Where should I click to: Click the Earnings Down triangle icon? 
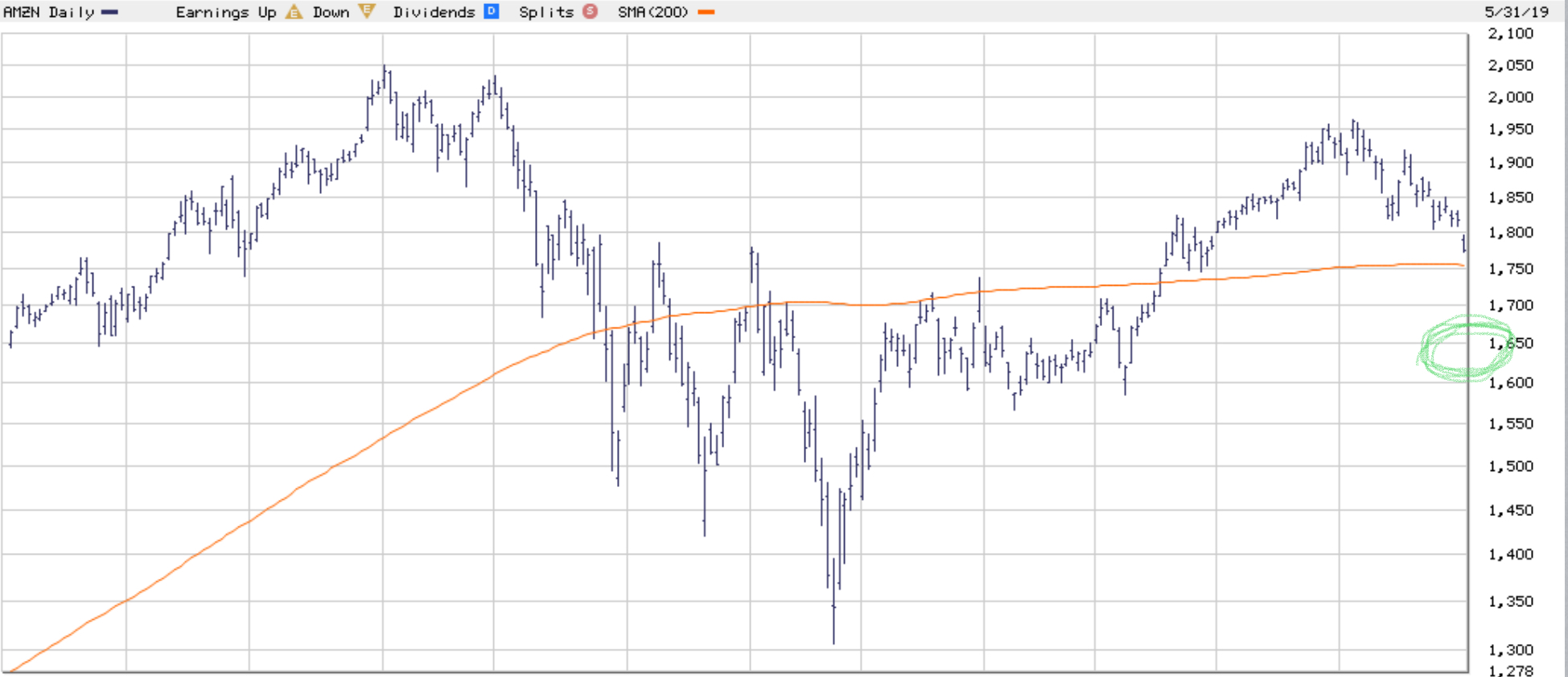click(367, 11)
